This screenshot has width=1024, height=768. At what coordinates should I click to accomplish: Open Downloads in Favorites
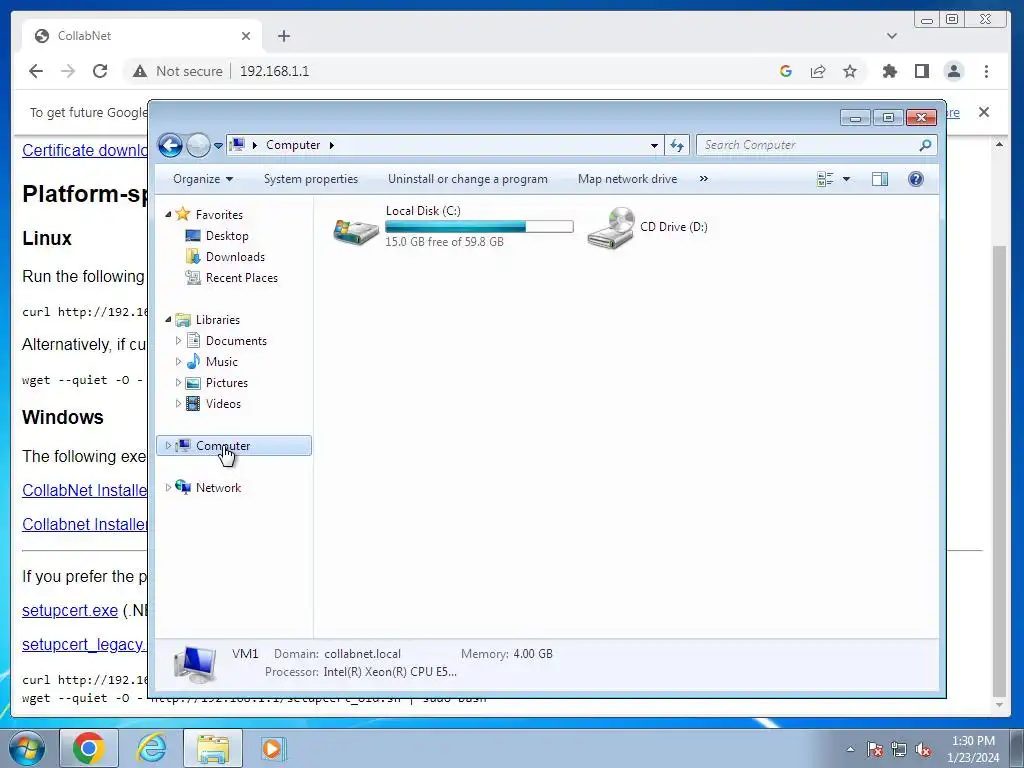[235, 257]
